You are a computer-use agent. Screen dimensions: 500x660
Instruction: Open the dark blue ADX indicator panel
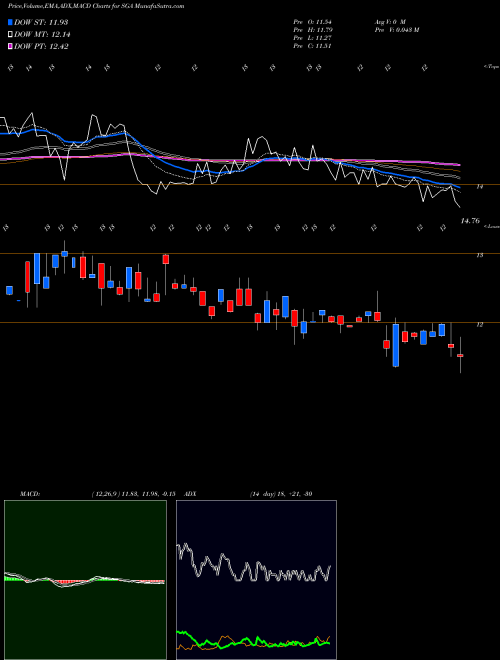pyautogui.click(x=256, y=580)
